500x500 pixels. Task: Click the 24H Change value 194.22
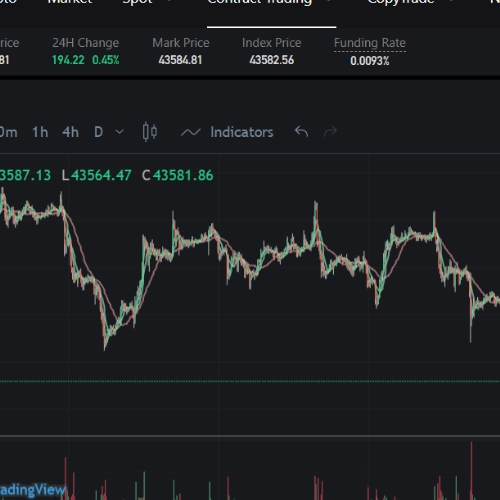[x=68, y=60]
